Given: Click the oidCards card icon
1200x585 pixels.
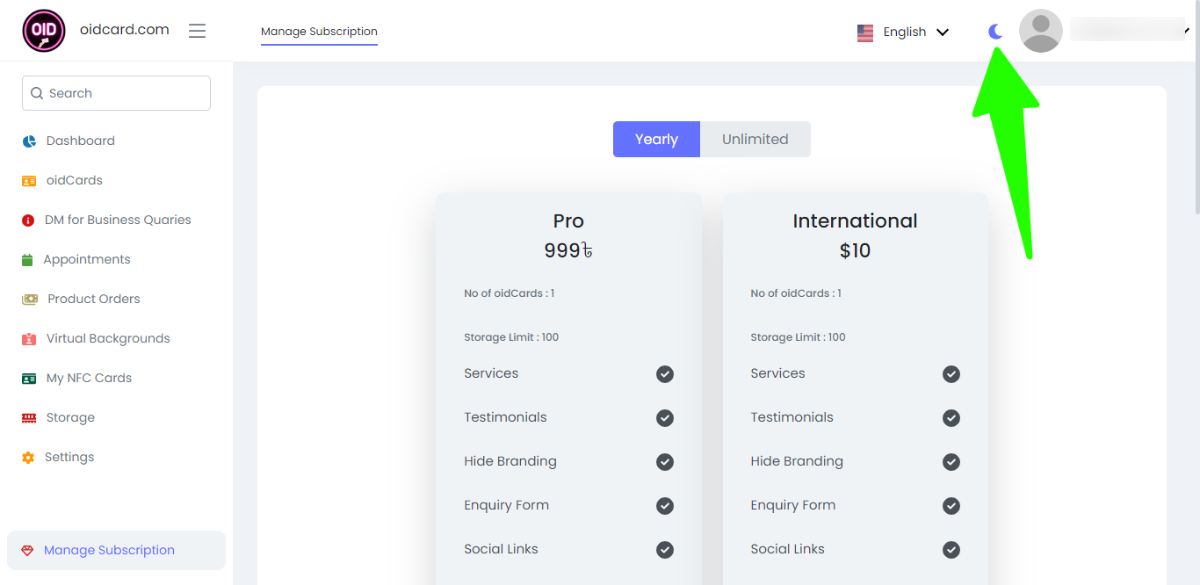Looking at the screenshot, I should pos(29,181).
